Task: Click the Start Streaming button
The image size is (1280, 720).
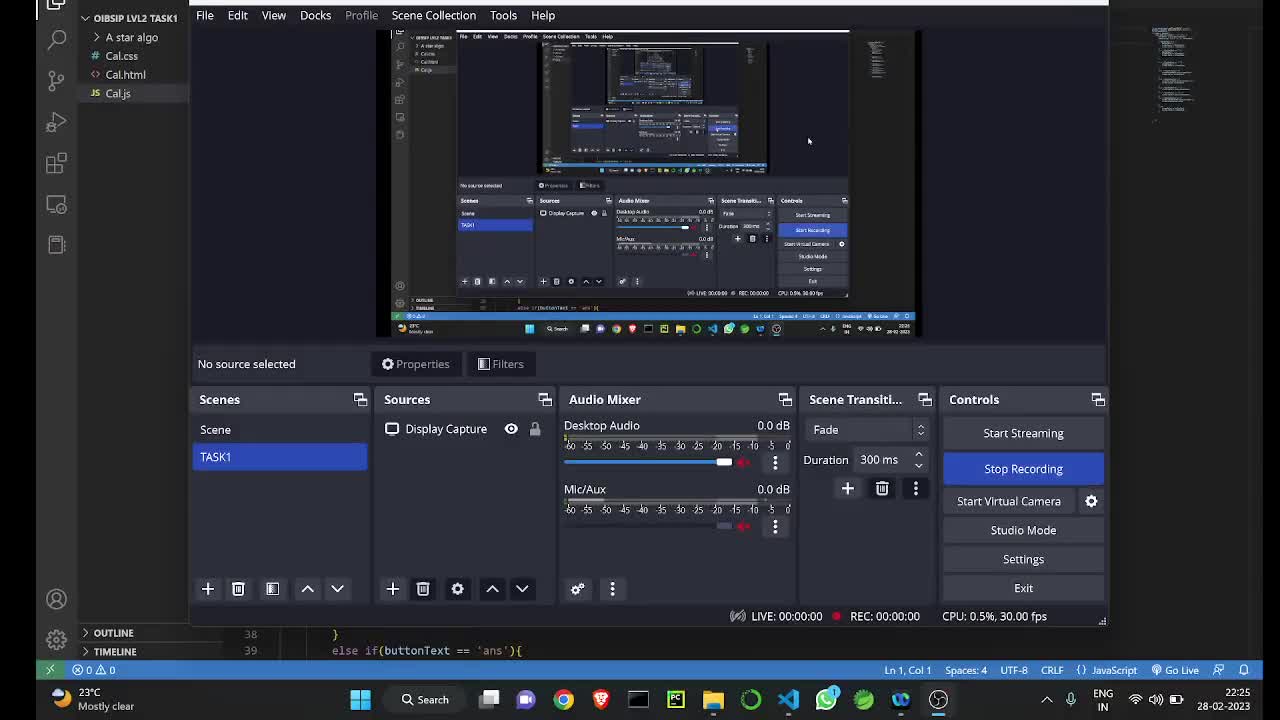Action: (1023, 433)
